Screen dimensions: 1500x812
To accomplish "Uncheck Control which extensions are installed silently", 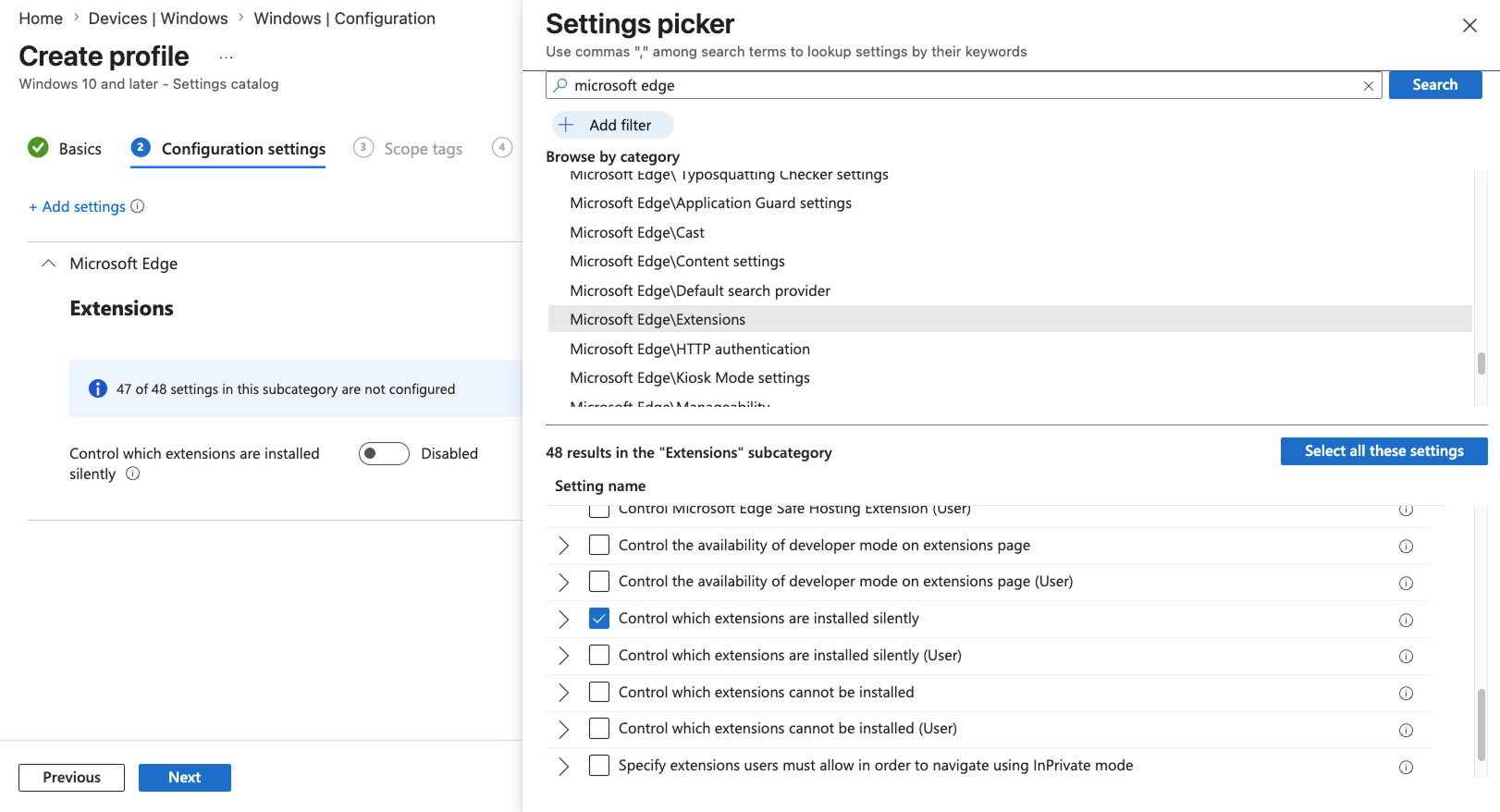I will pyautogui.click(x=599, y=619).
